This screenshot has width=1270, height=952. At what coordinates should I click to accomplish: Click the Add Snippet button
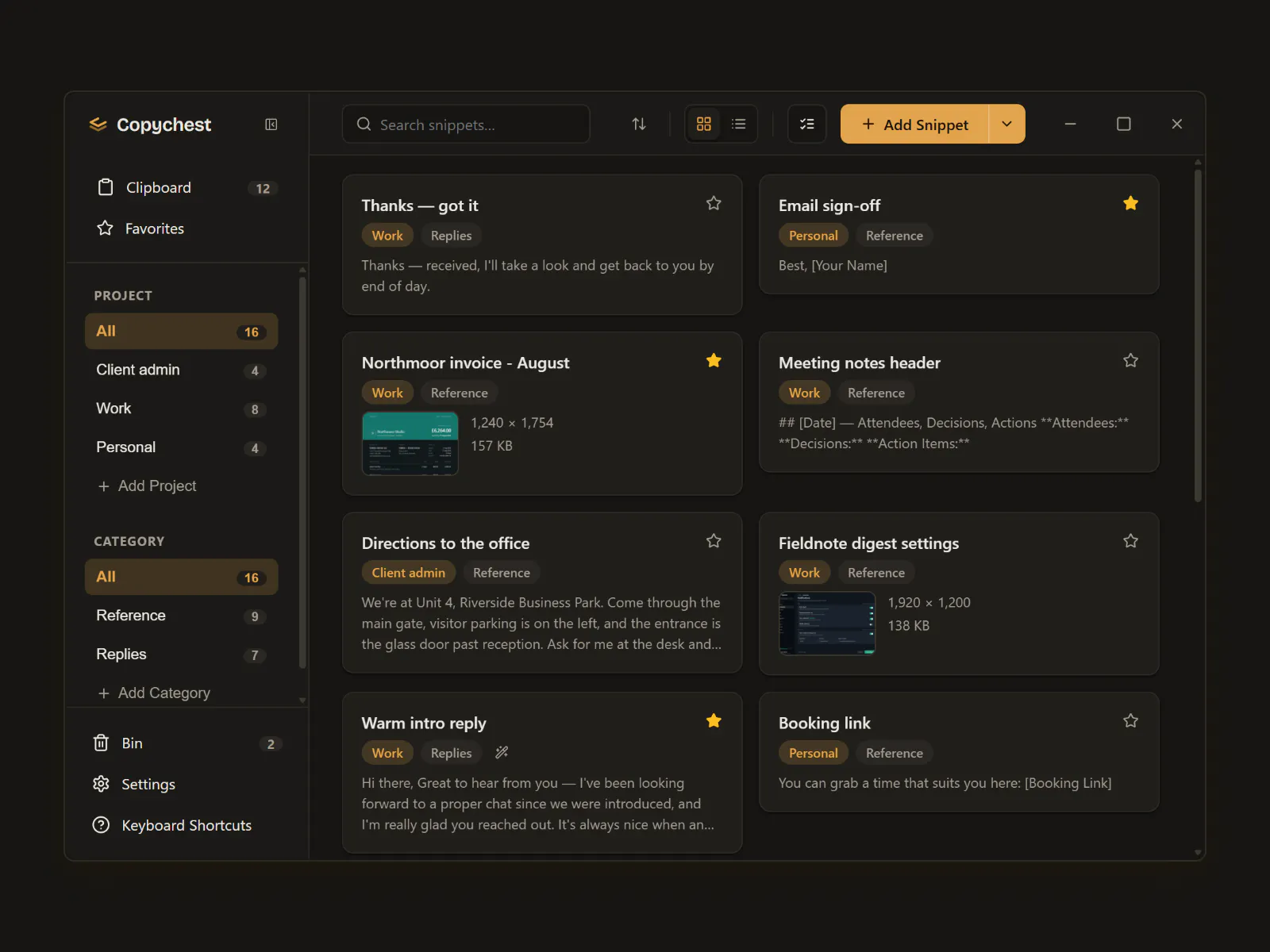[914, 124]
